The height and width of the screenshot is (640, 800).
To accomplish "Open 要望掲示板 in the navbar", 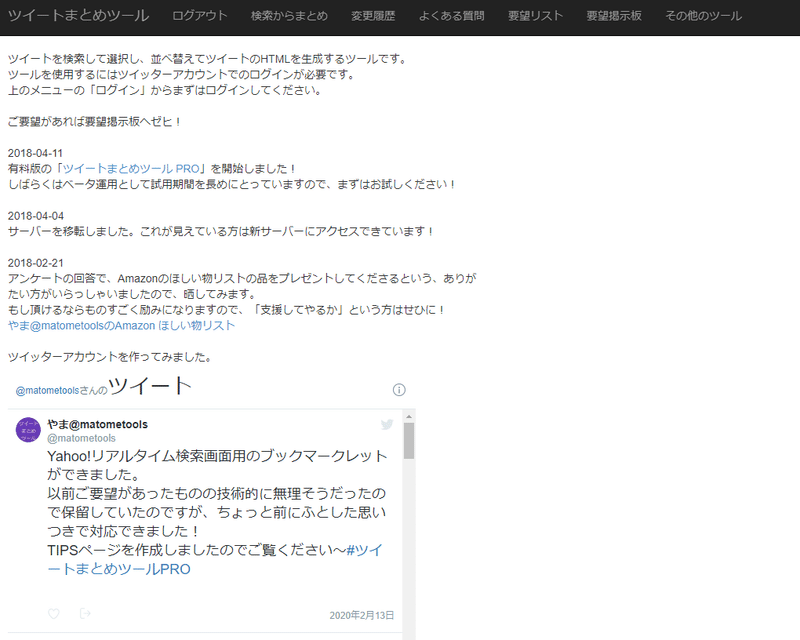I will (x=614, y=16).
